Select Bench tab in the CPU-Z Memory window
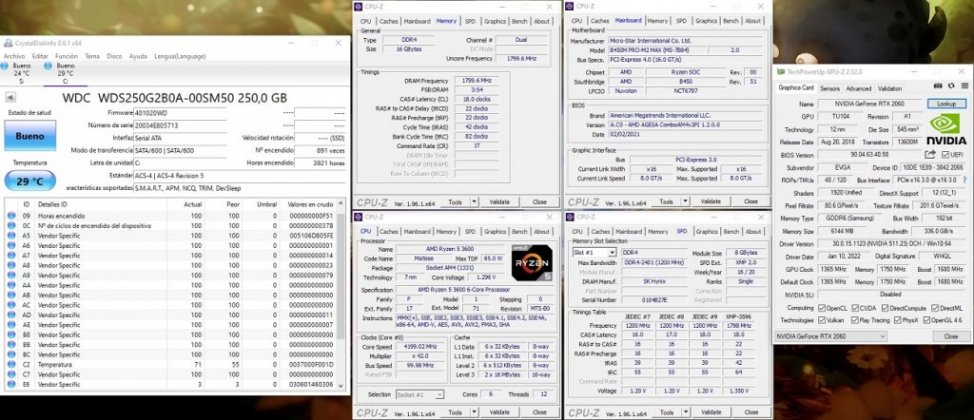Viewport: 974px width, 420px height. point(519,21)
